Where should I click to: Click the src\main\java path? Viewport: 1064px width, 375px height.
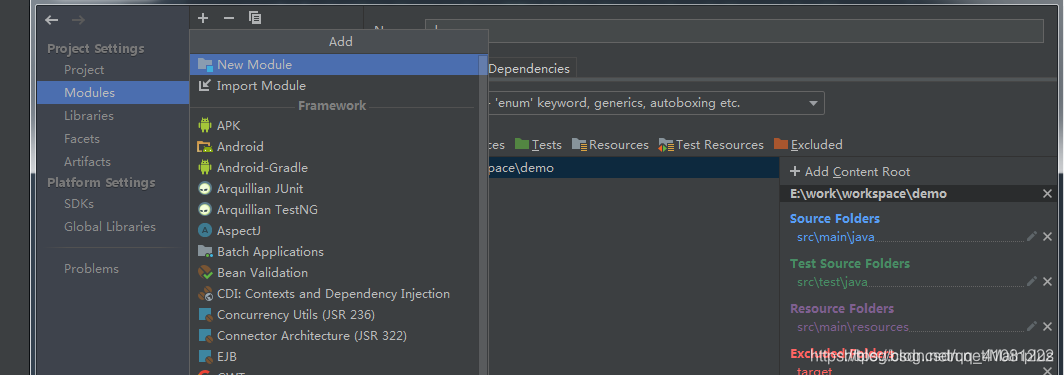pos(835,237)
